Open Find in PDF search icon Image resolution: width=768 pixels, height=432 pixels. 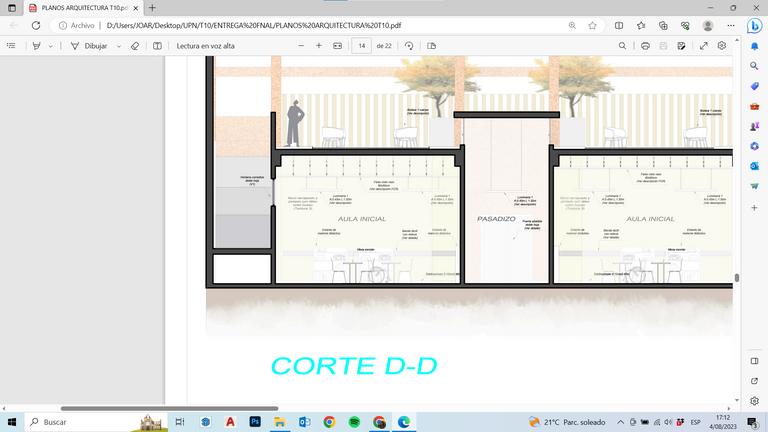pos(622,46)
